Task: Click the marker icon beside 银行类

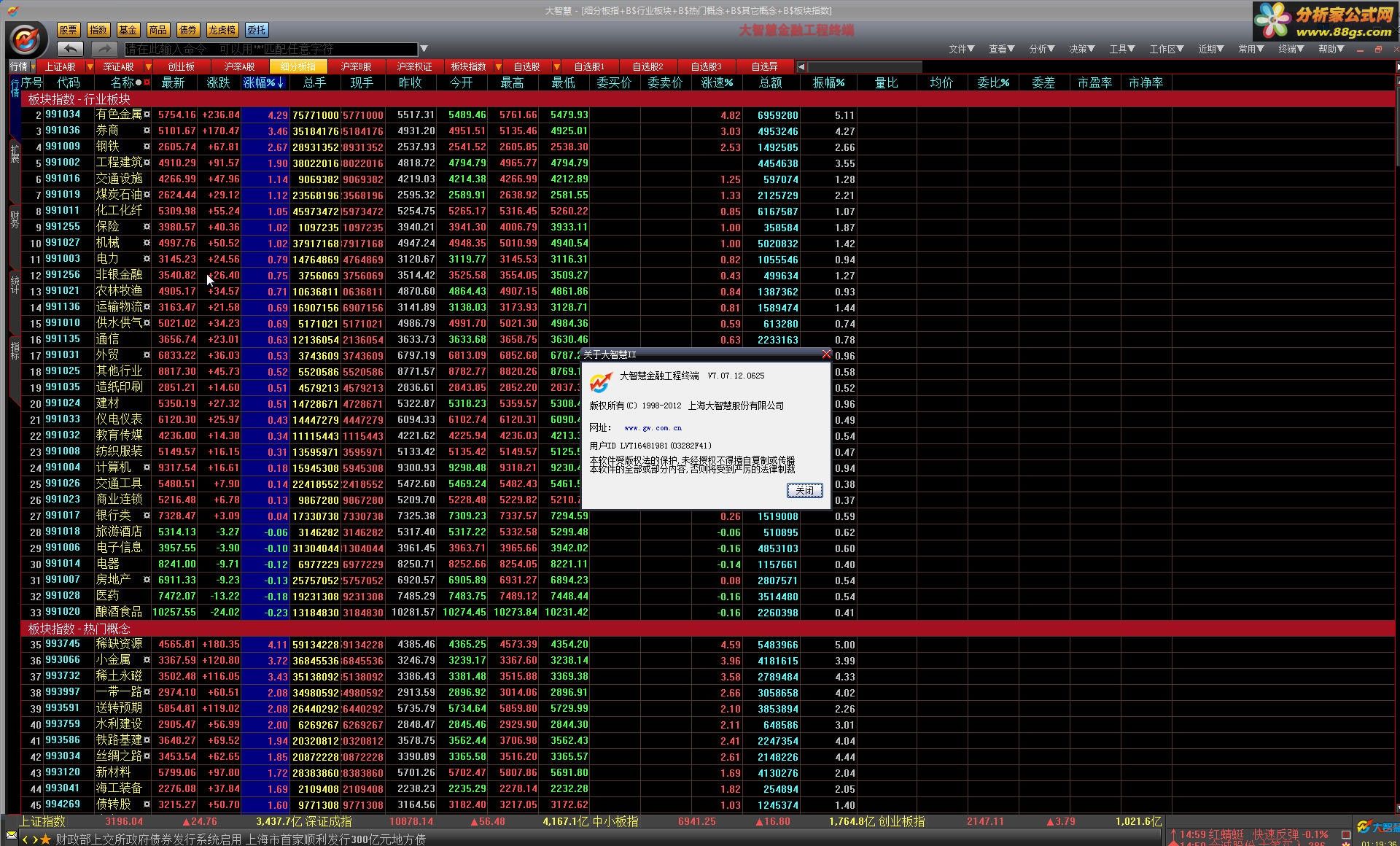Action: tap(147, 516)
